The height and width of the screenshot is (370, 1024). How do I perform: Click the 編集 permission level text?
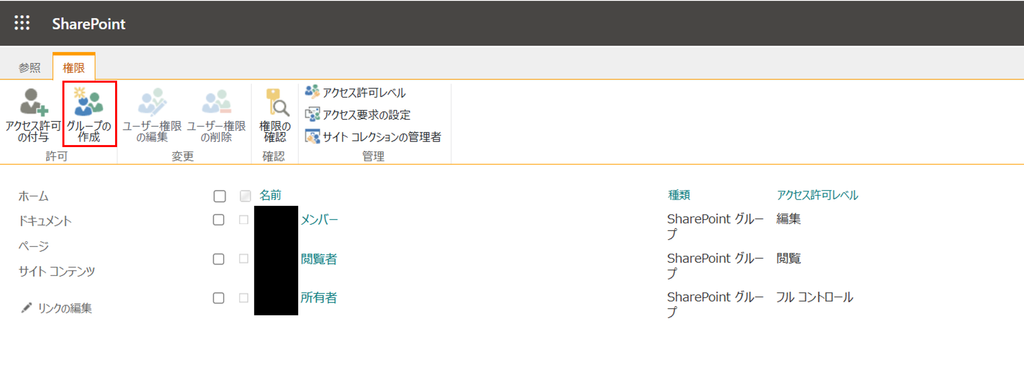pos(788,219)
